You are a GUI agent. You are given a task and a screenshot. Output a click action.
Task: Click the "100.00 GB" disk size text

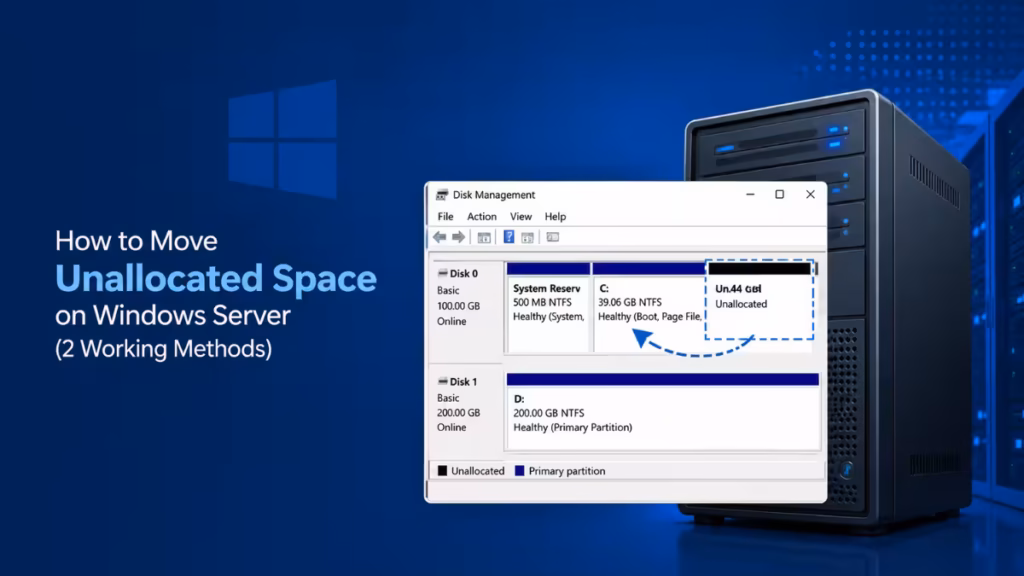coord(458,306)
